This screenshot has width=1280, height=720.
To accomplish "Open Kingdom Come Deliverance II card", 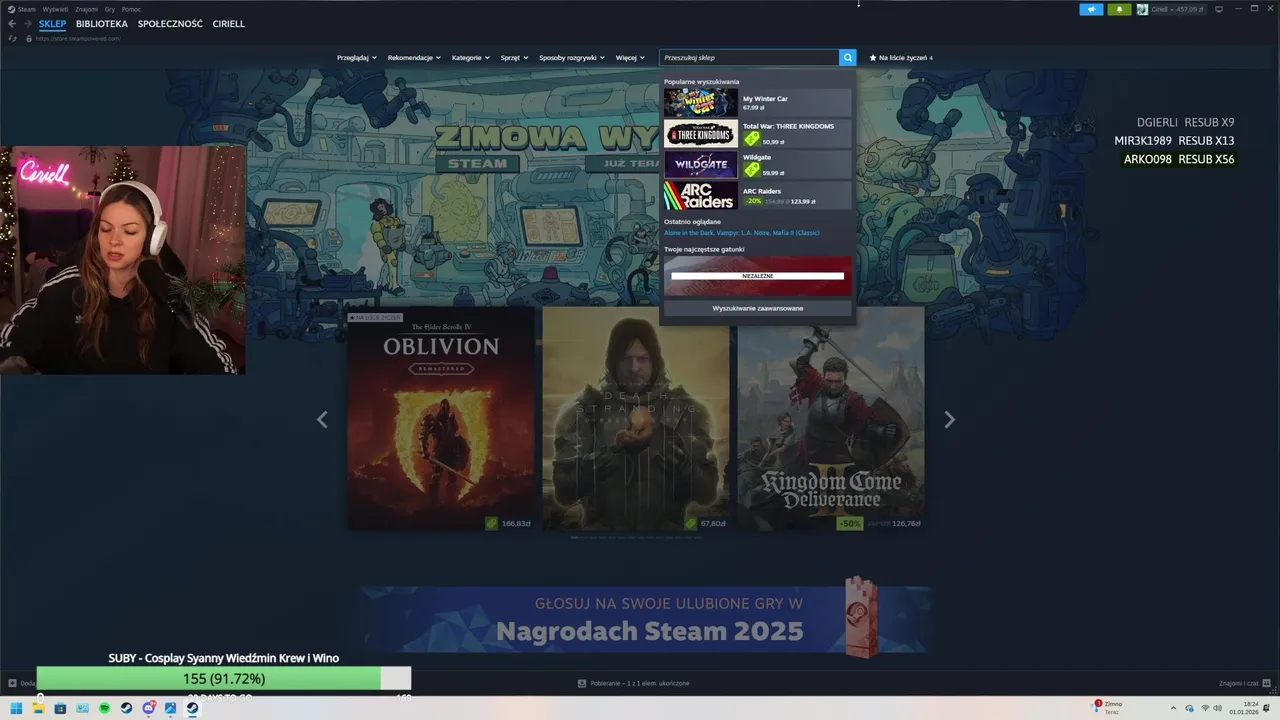I will (831, 418).
